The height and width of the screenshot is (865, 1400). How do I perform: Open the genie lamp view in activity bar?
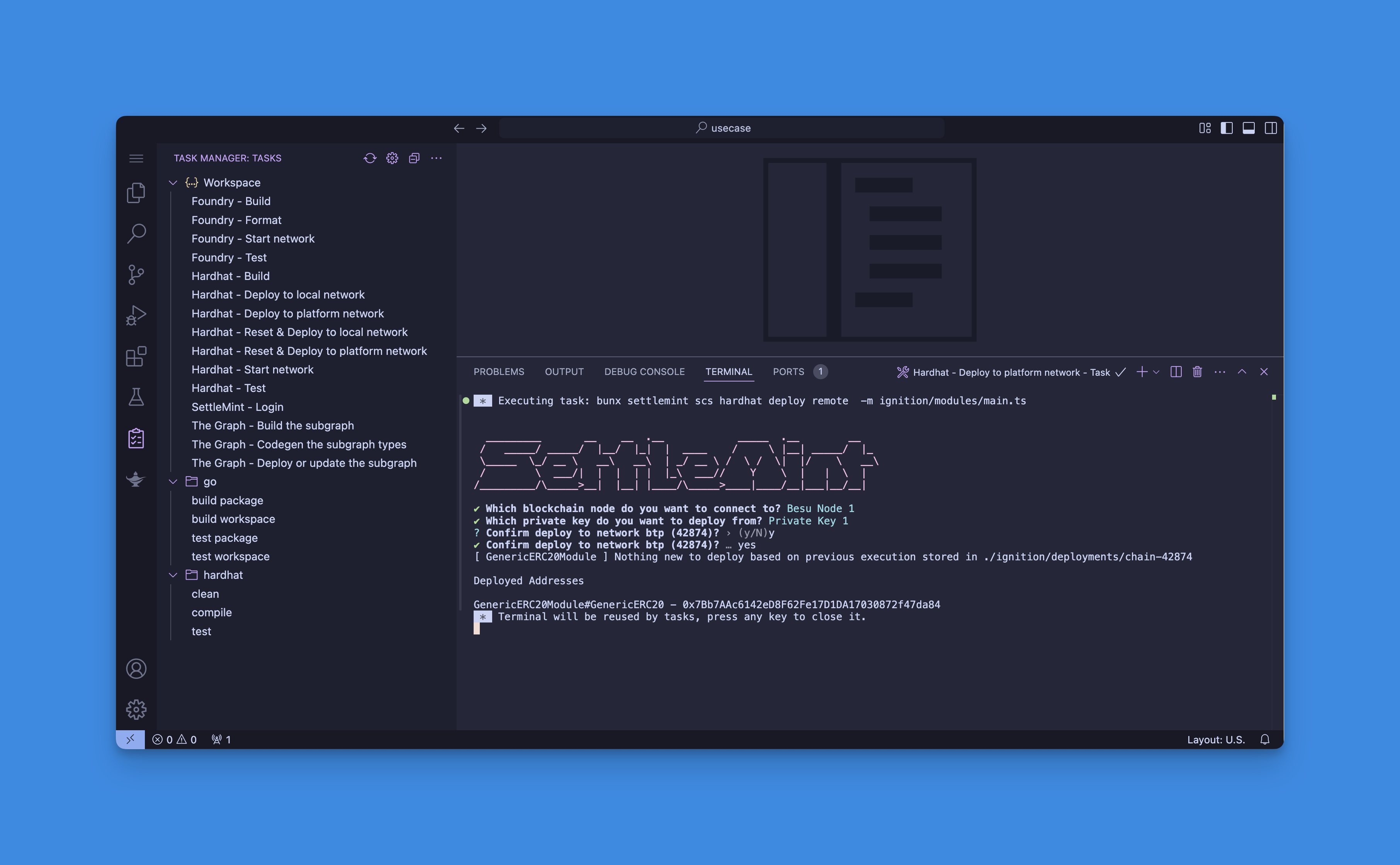coord(136,479)
